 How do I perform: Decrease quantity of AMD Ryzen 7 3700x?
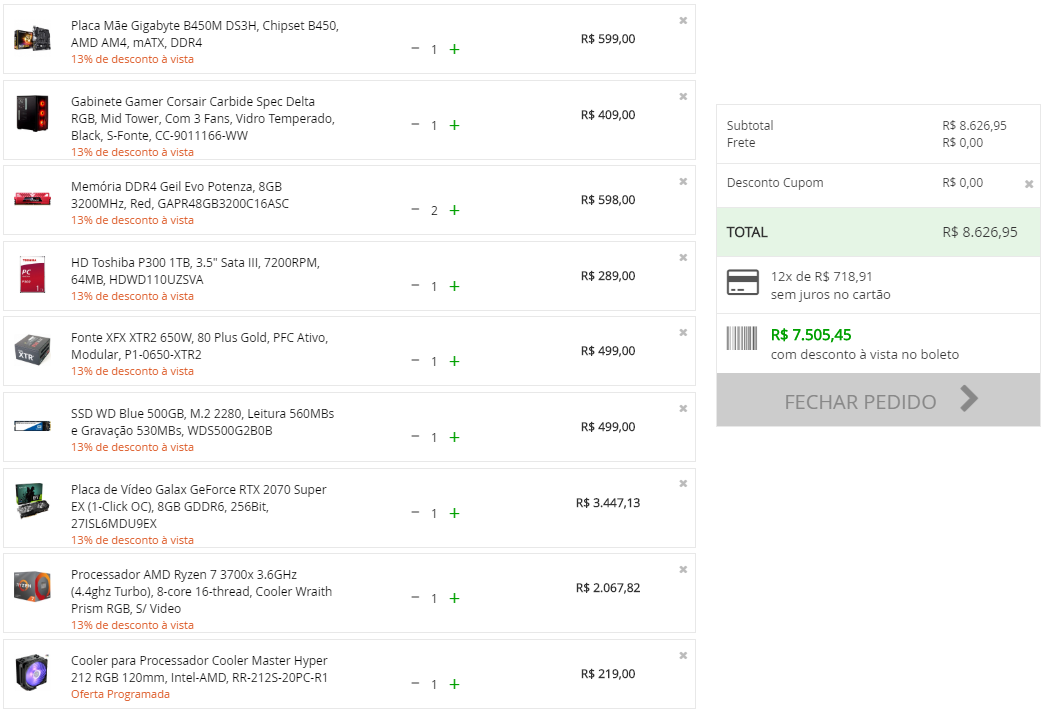pos(415,598)
